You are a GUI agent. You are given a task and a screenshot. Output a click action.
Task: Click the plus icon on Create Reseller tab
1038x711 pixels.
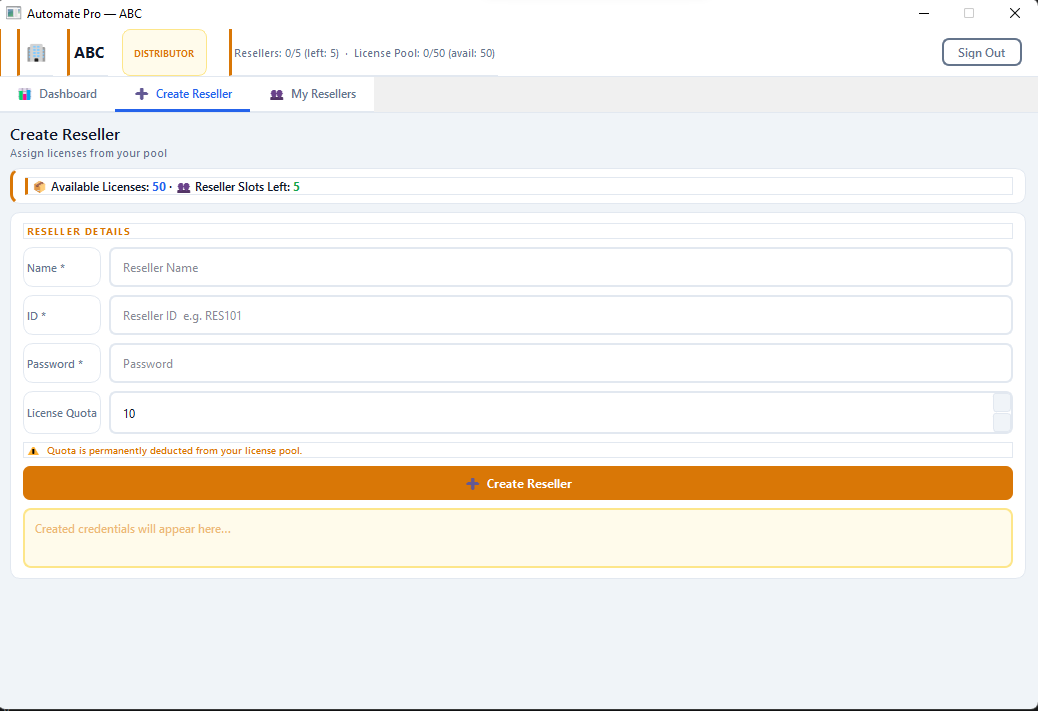141,94
